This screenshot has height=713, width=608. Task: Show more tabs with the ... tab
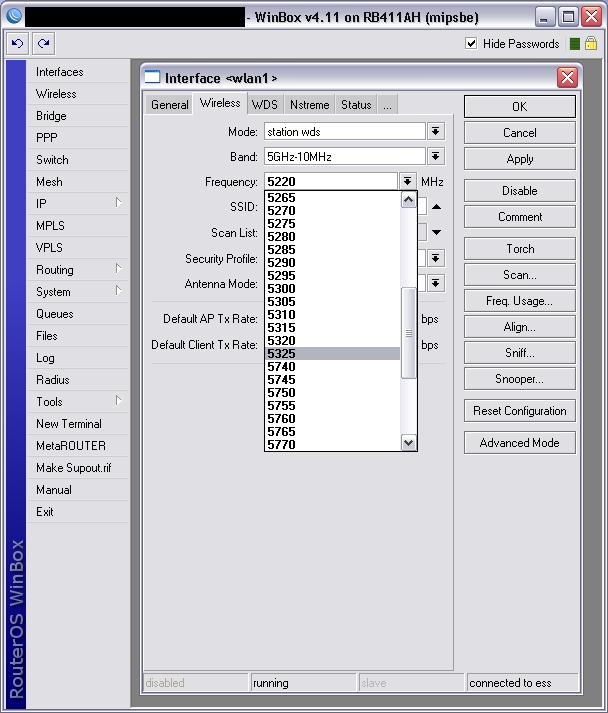[x=387, y=105]
